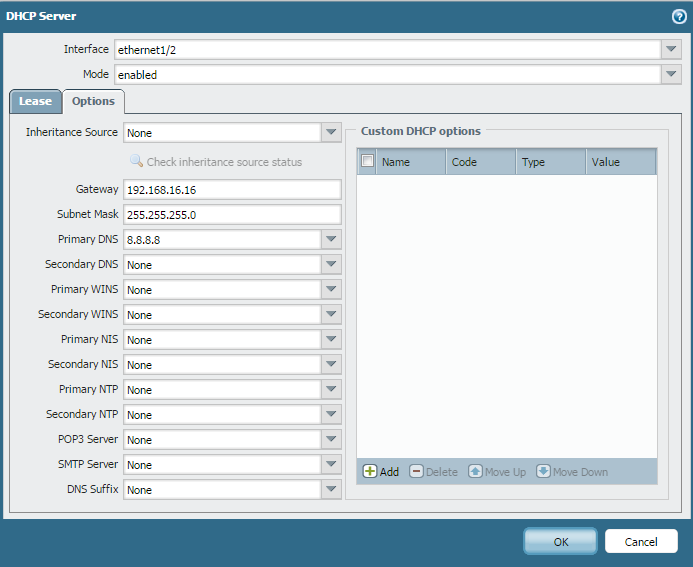Open the help icon in the title bar
Screen dimensions: 693x567
pyautogui.click(x=678, y=16)
